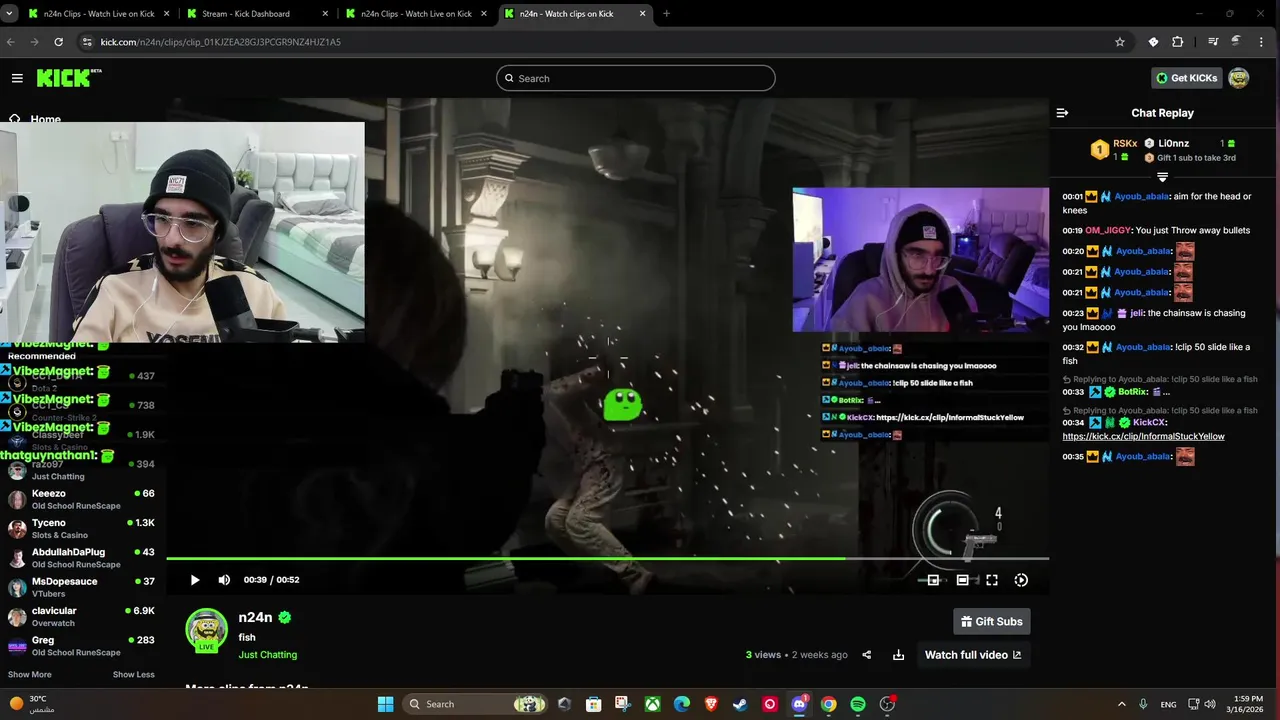Viewport: 1280px width, 720px height.
Task: Expand recommended list with Show More
Action: [30, 674]
